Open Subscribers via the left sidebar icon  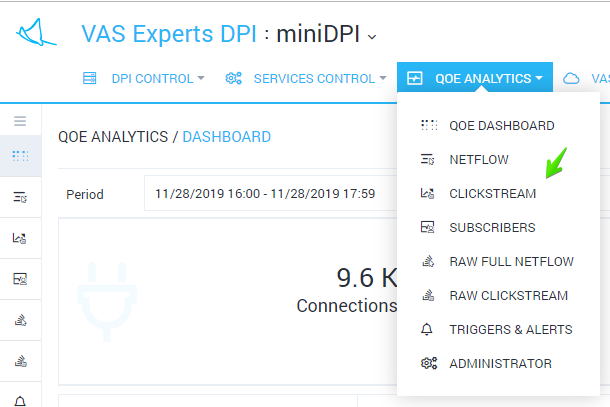point(19,279)
